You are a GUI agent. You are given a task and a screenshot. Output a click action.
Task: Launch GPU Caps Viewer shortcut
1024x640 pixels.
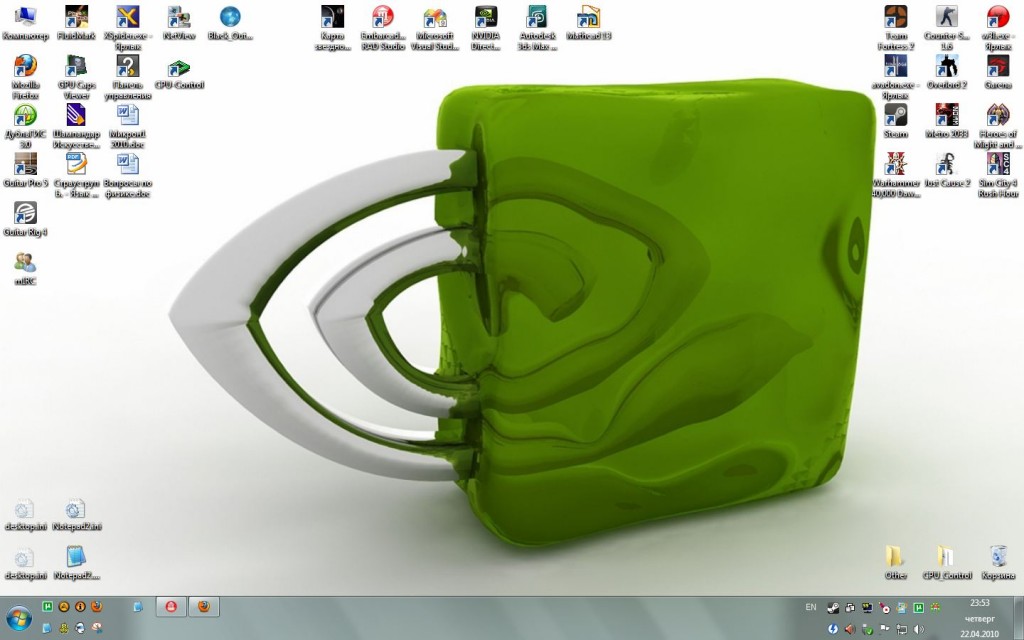point(76,77)
